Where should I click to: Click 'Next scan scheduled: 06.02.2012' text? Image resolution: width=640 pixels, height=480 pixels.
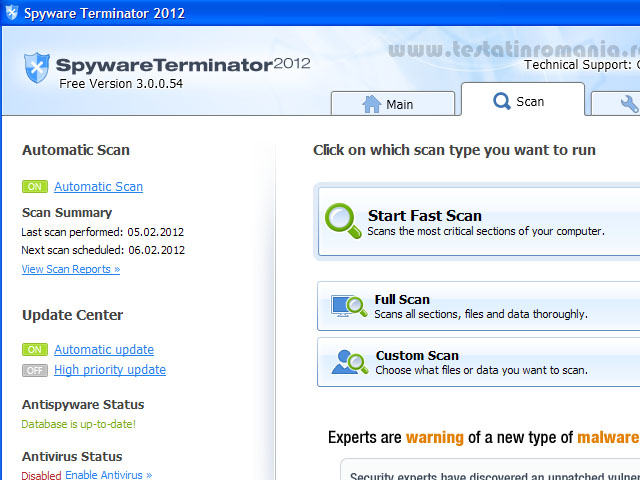pos(103,250)
